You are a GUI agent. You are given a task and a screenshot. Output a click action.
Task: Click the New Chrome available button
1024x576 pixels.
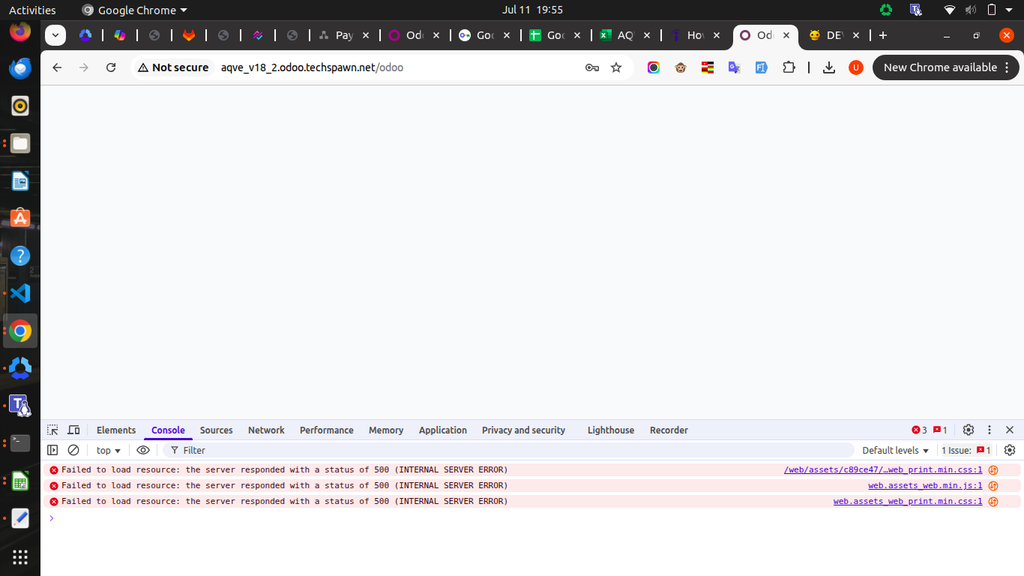click(x=945, y=67)
